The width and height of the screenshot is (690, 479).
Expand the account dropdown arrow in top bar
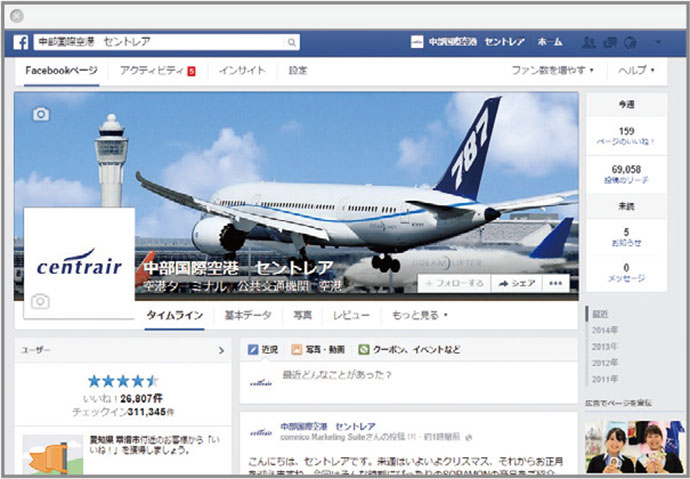(x=658, y=42)
